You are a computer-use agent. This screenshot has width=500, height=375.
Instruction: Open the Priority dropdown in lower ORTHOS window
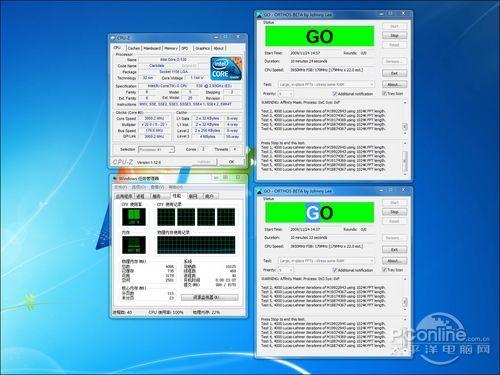286,270
